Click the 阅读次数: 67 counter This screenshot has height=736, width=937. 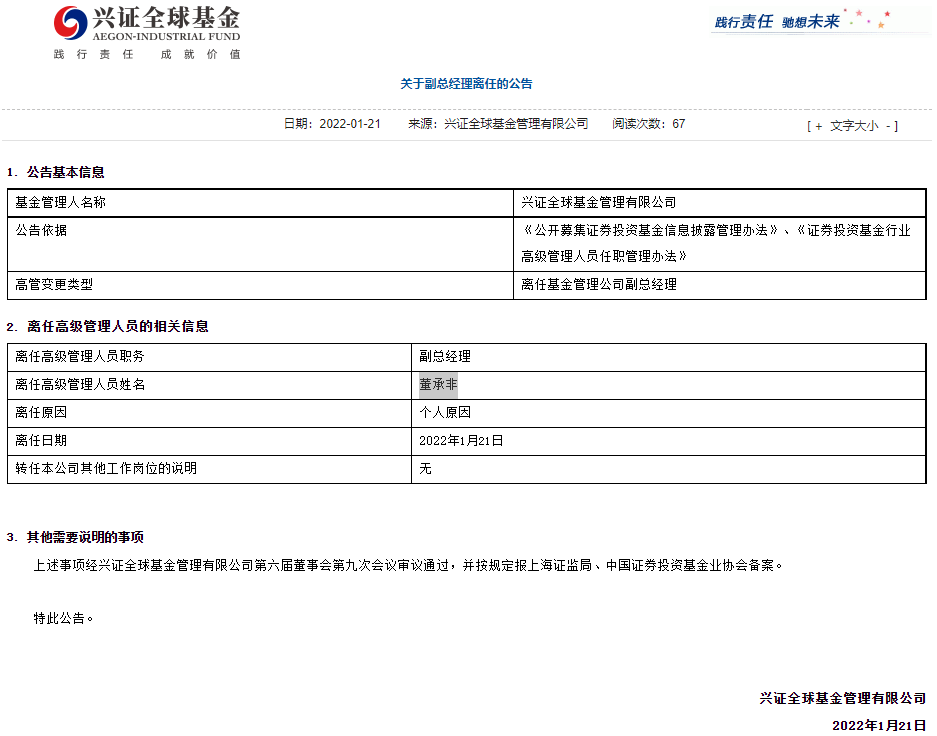point(648,124)
